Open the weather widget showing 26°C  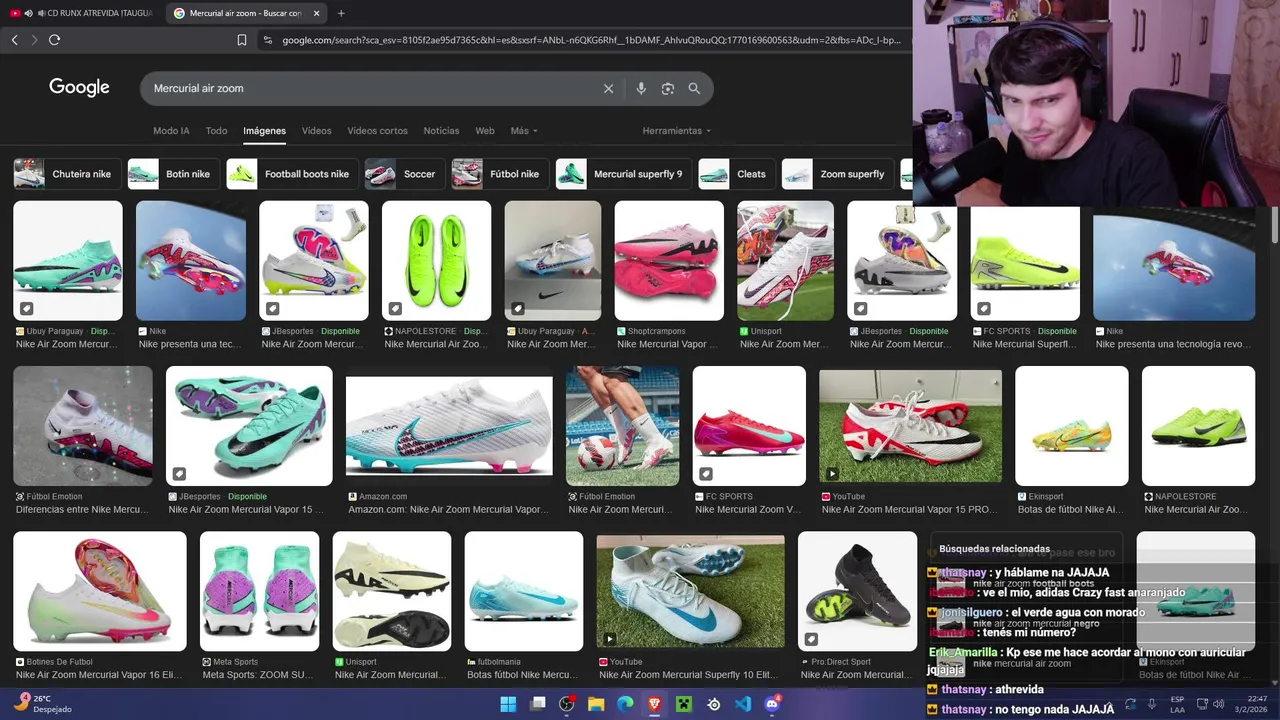[x=45, y=704]
